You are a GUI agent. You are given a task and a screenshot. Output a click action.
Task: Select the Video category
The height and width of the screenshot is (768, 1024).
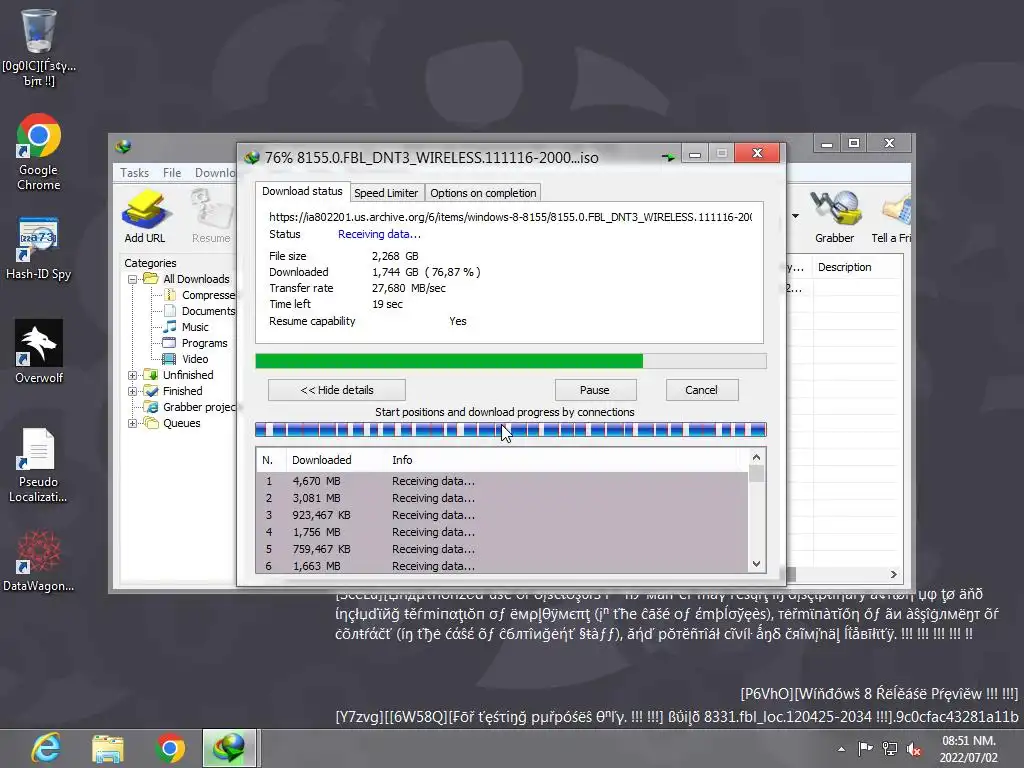click(x=187, y=359)
